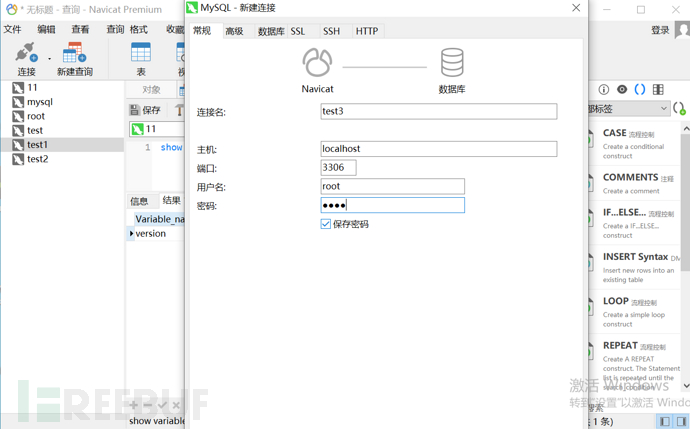Viewport: 690px width, 429px height.
Task: Click the Navicat Premium app icon in the title bar
Action: pos(12,9)
